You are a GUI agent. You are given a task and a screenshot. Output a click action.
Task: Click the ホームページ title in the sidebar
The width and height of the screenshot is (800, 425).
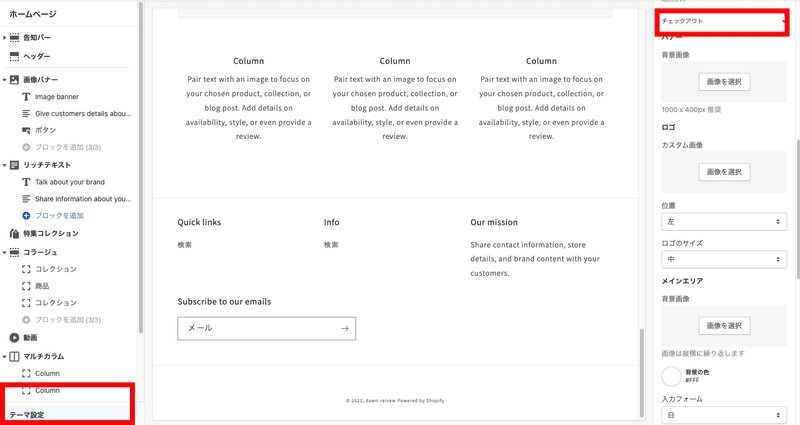tap(33, 14)
